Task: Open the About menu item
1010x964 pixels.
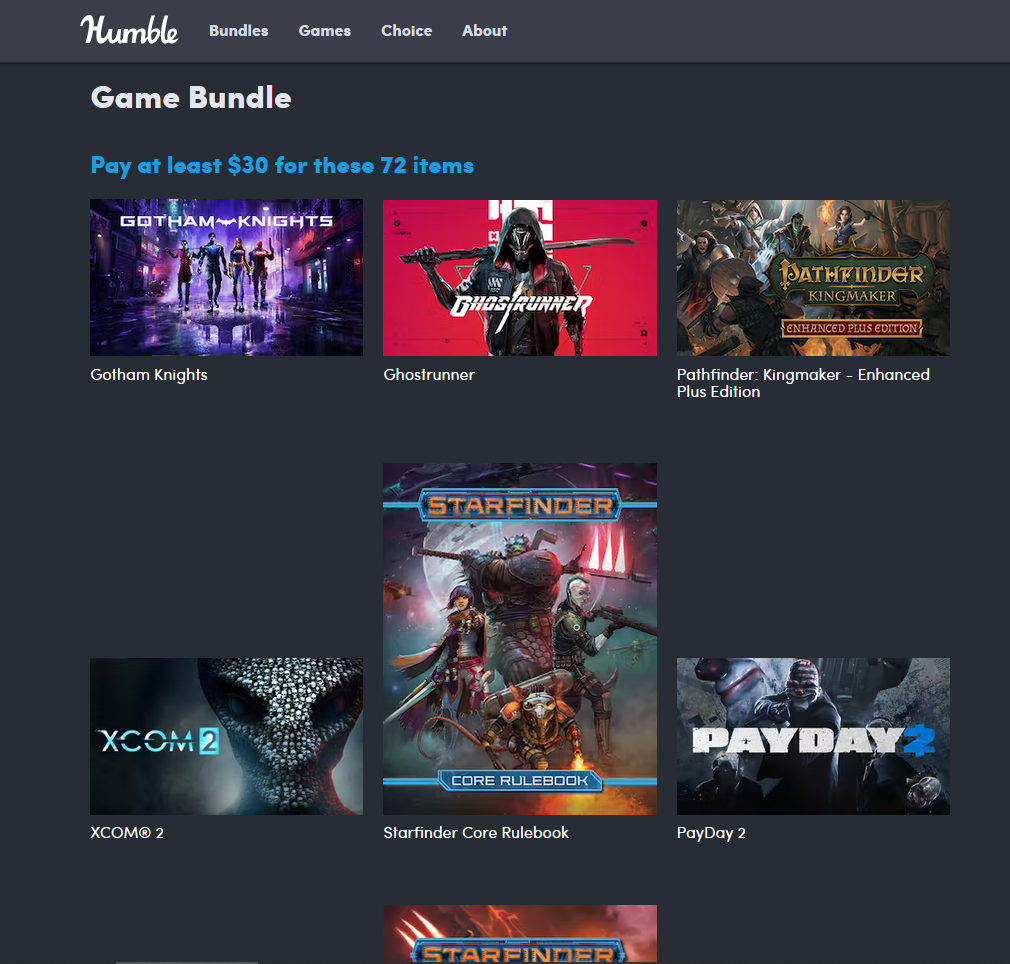Action: (484, 31)
